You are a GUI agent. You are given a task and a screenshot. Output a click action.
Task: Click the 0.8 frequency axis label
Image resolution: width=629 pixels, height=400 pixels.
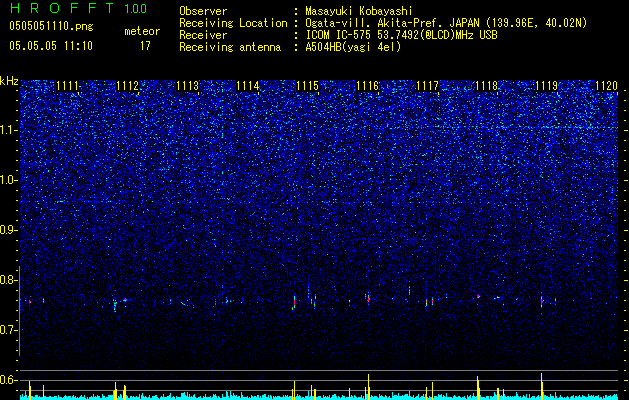point(8,280)
